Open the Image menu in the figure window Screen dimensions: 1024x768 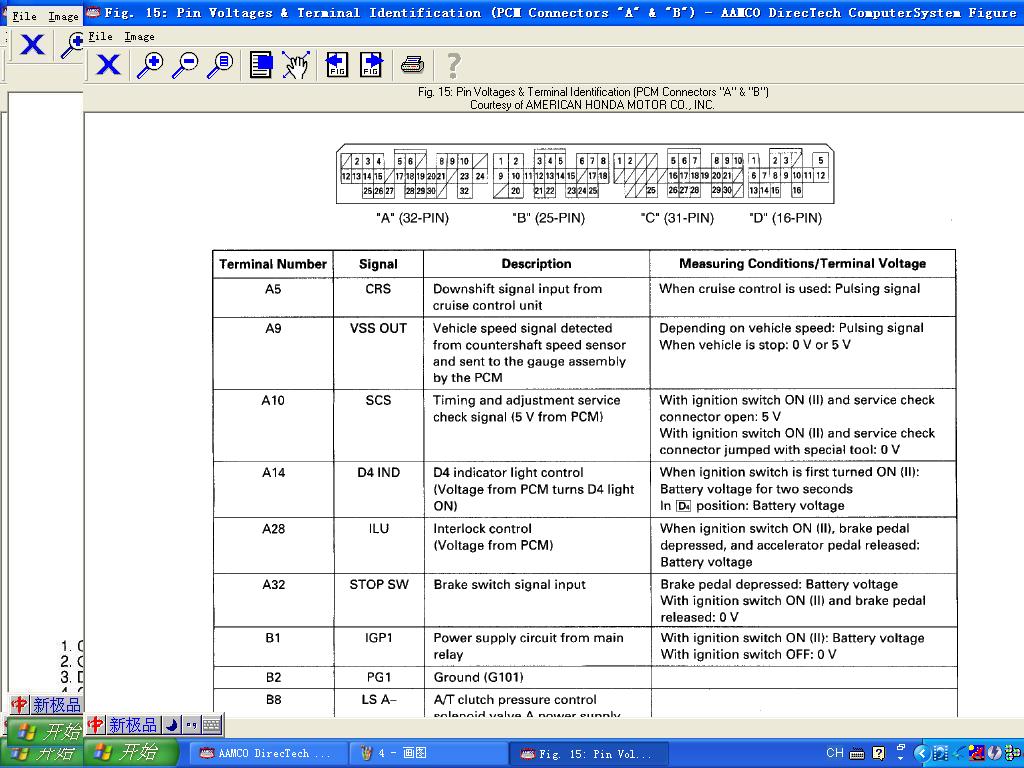coord(139,36)
